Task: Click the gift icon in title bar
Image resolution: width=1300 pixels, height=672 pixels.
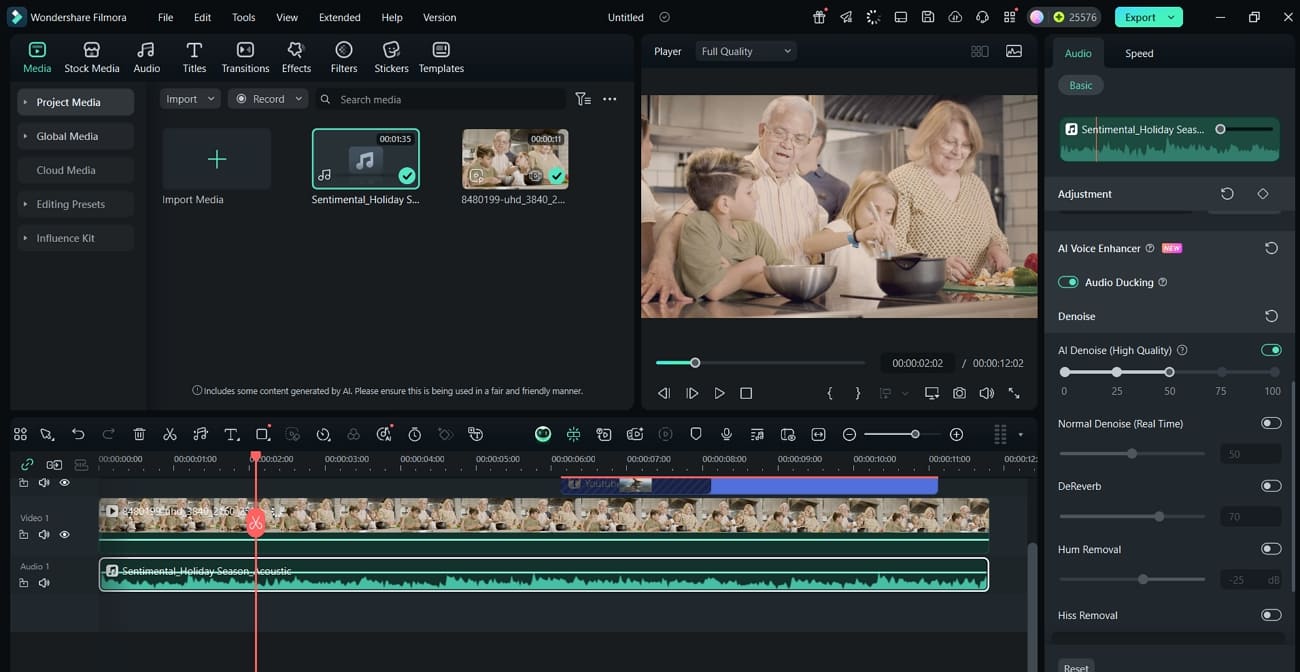Action: pos(819,17)
